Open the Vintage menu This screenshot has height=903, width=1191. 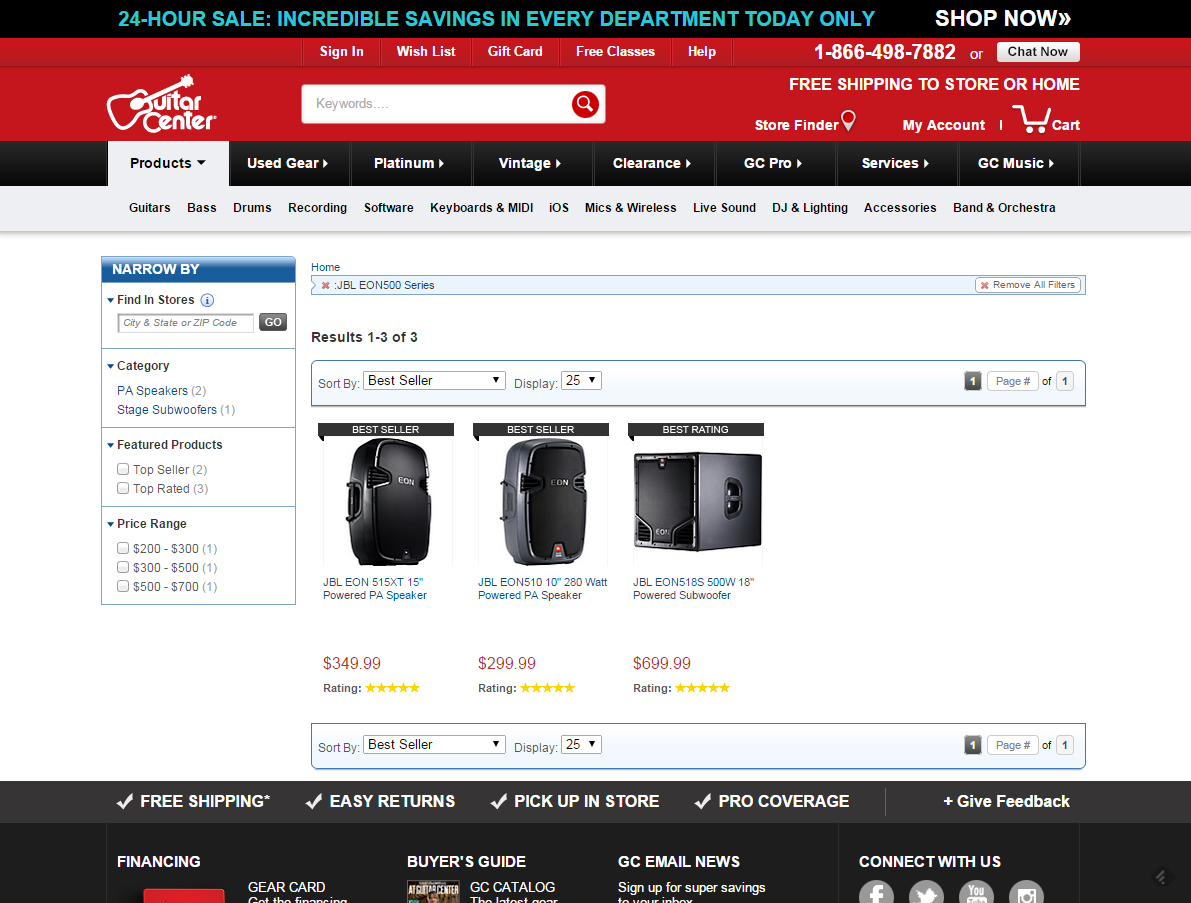pos(529,163)
